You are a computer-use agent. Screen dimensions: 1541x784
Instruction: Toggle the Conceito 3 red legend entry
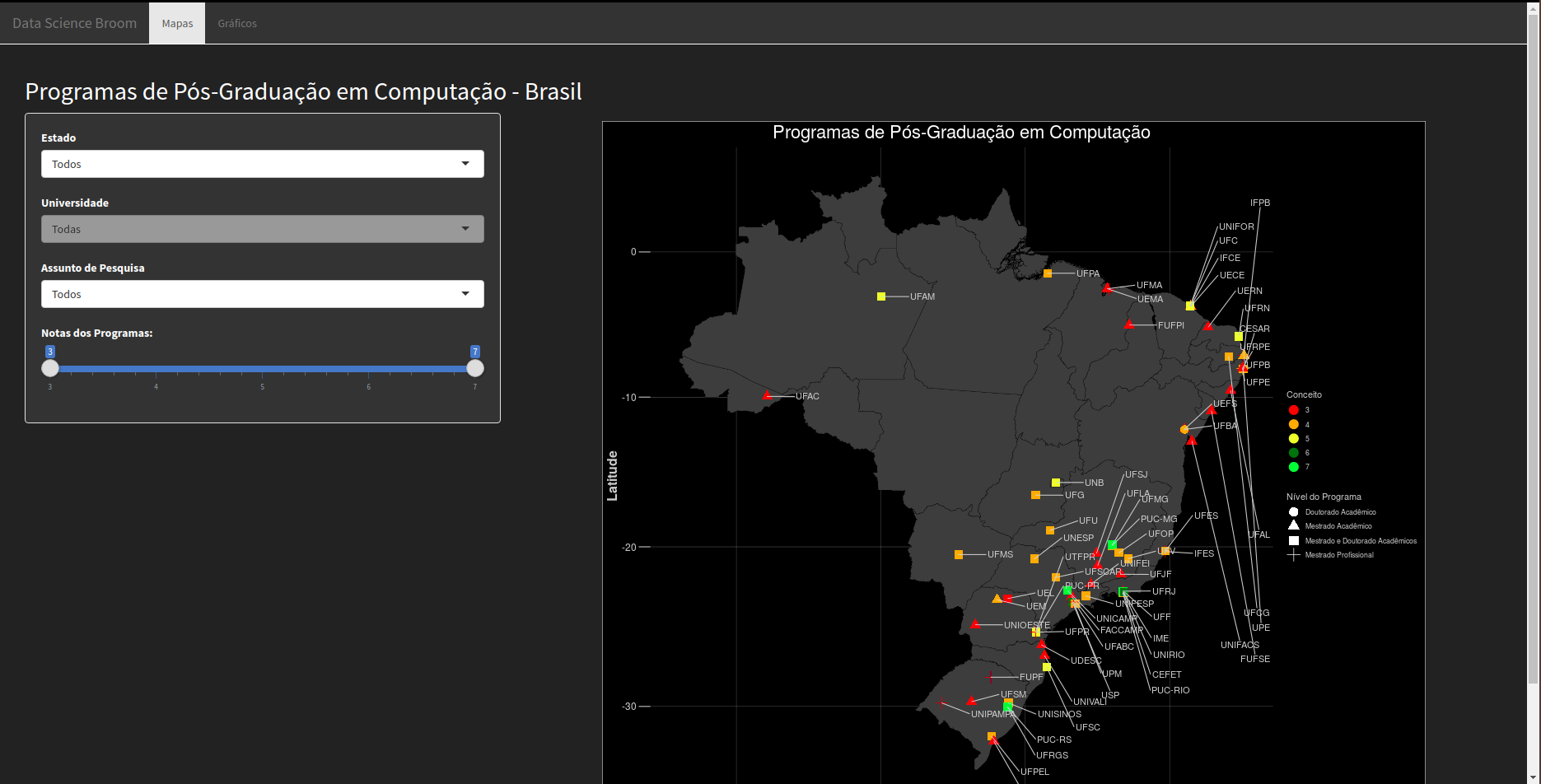point(1294,409)
